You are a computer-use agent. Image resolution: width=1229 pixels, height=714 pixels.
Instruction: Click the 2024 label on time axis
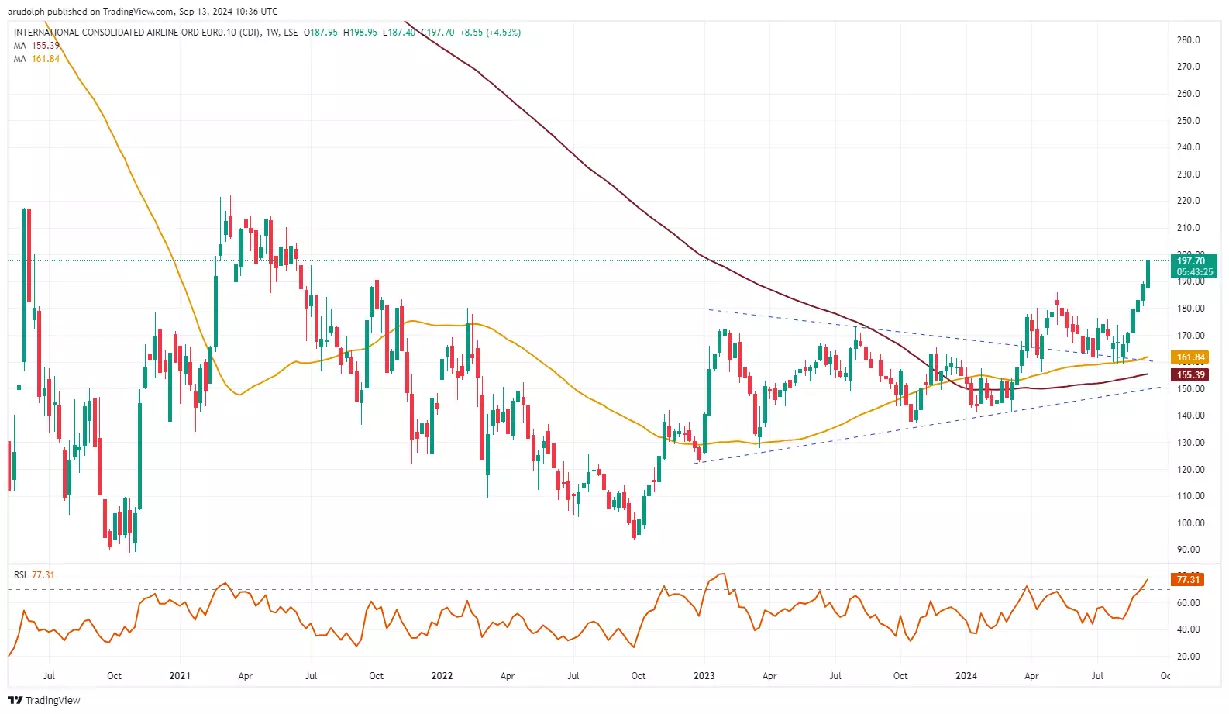click(966, 675)
